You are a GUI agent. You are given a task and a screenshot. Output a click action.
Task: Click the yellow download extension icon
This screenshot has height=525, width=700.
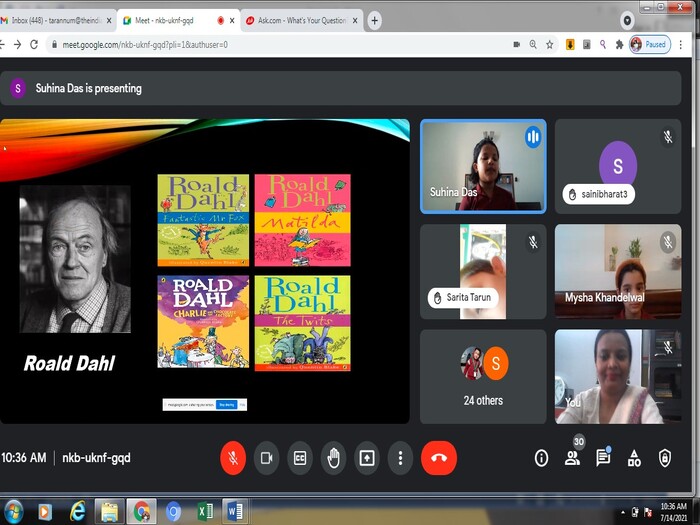570,44
